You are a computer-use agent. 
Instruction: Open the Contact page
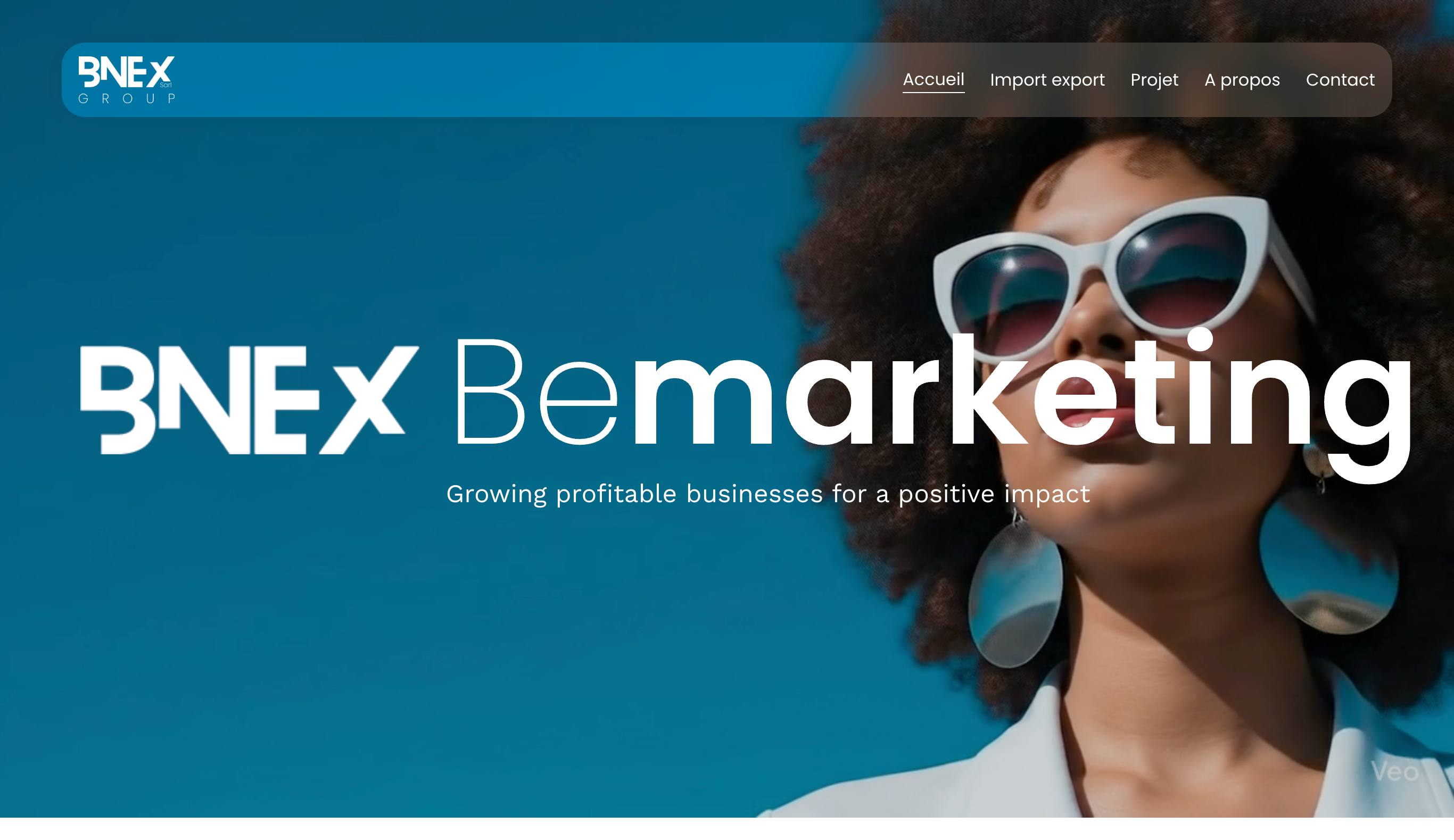point(1340,80)
